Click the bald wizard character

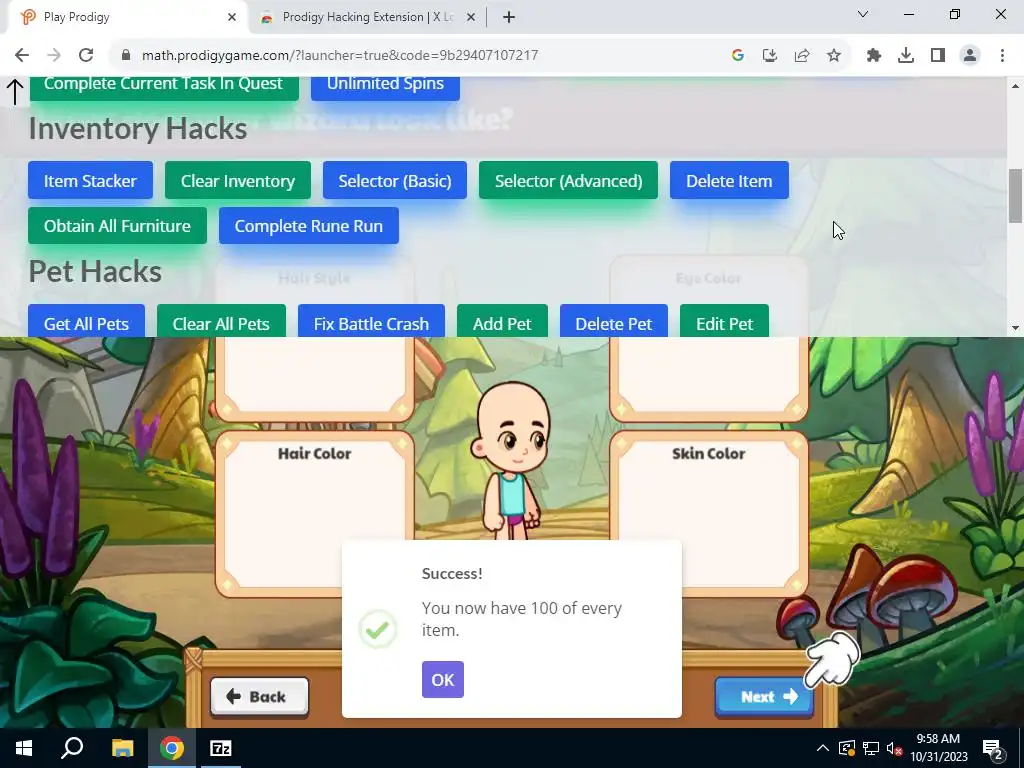tap(511, 460)
